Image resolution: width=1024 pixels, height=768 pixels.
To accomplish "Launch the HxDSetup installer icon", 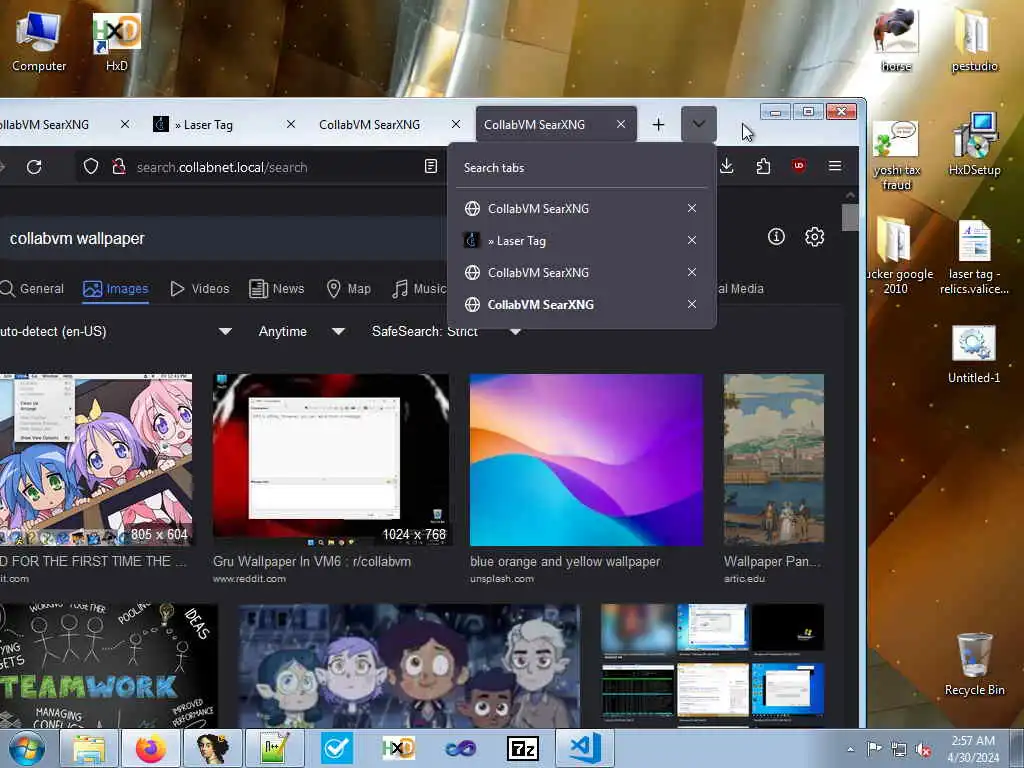I will coord(974,144).
